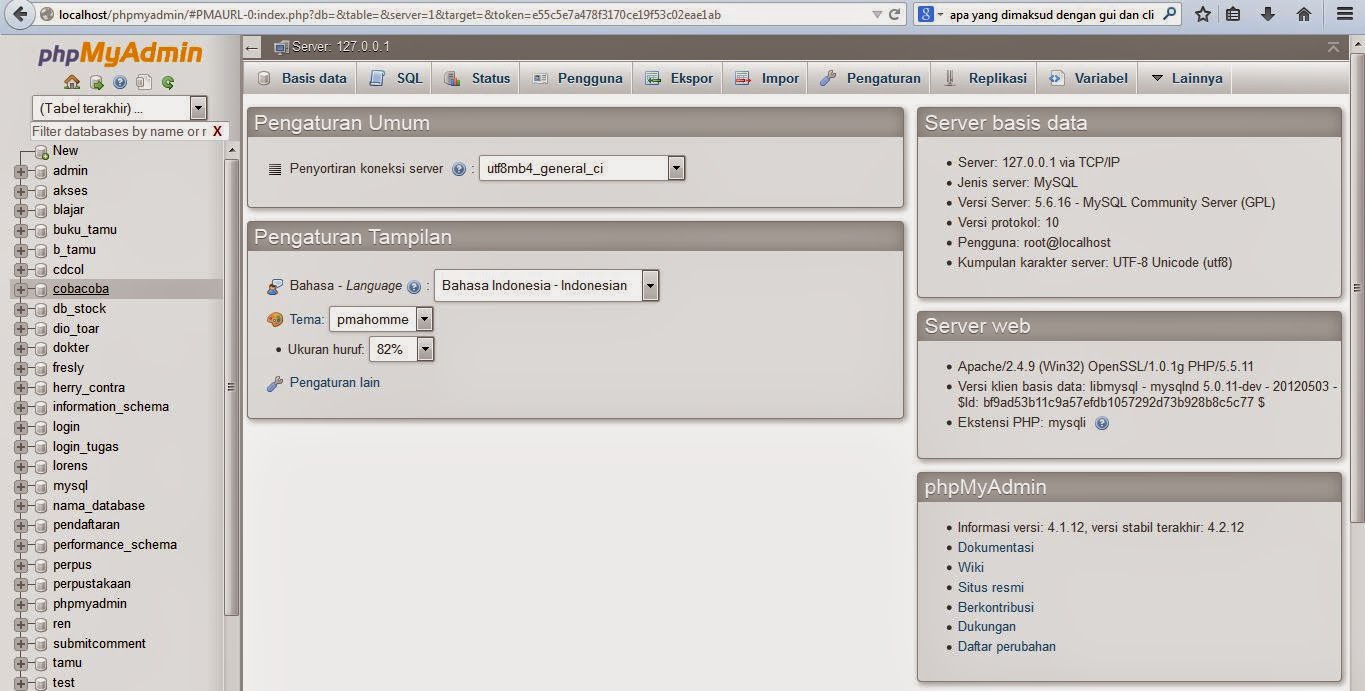Click the collapse page header arrow icon
This screenshot has height=691, width=1365.
[x=1333, y=47]
